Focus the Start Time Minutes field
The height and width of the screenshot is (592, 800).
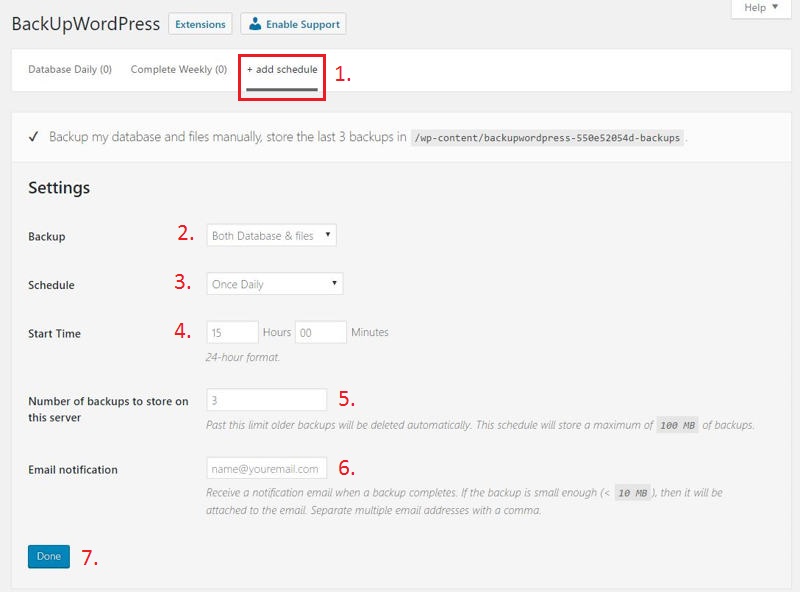(320, 332)
